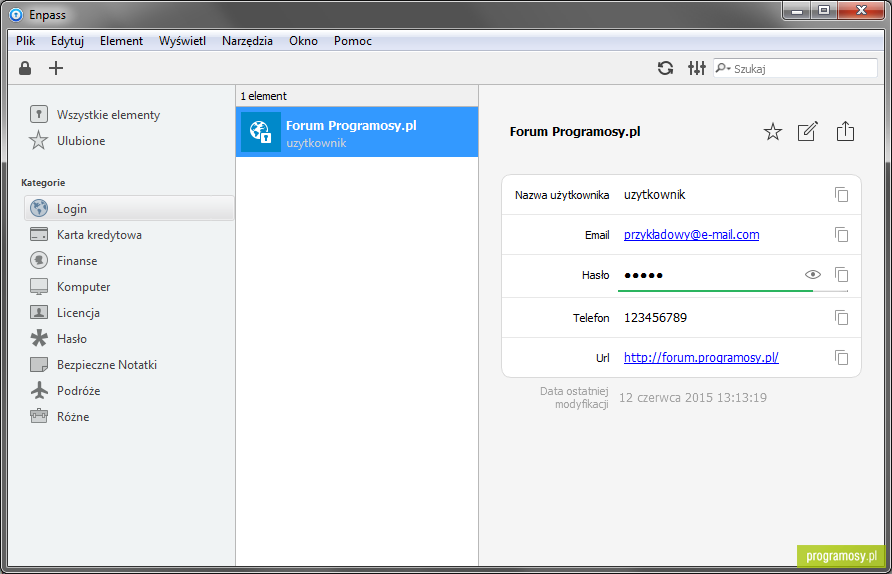Screen dimensions: 892x574
Task: Minimize the Enpass window
Action: (796, 11)
